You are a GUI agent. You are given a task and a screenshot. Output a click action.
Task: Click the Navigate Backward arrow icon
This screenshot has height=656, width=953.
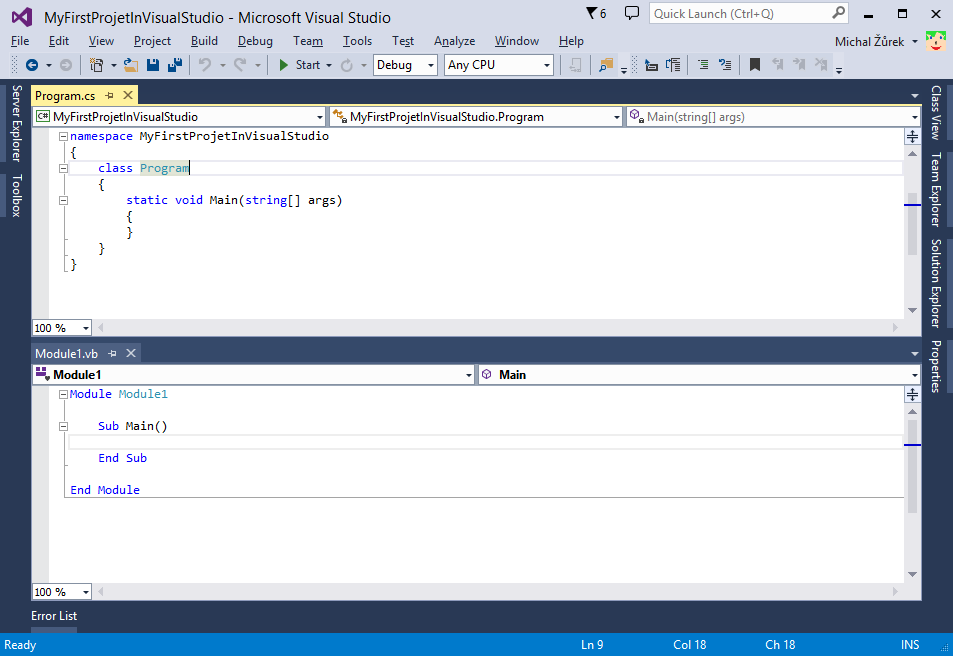pyautogui.click(x=32, y=64)
